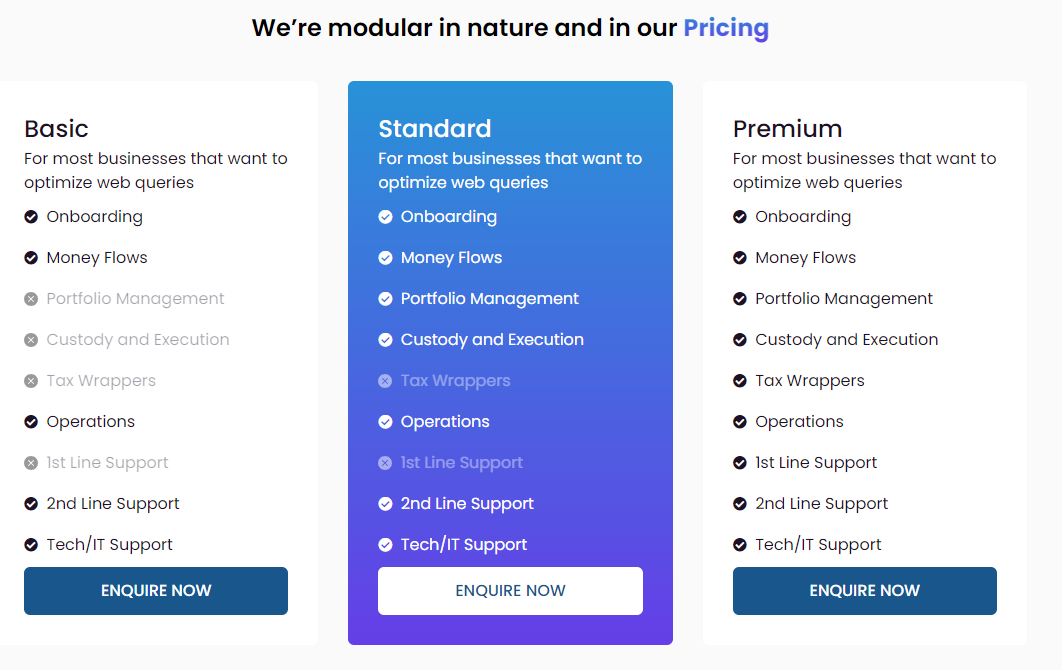Select the Standard plan title

click(x=434, y=129)
